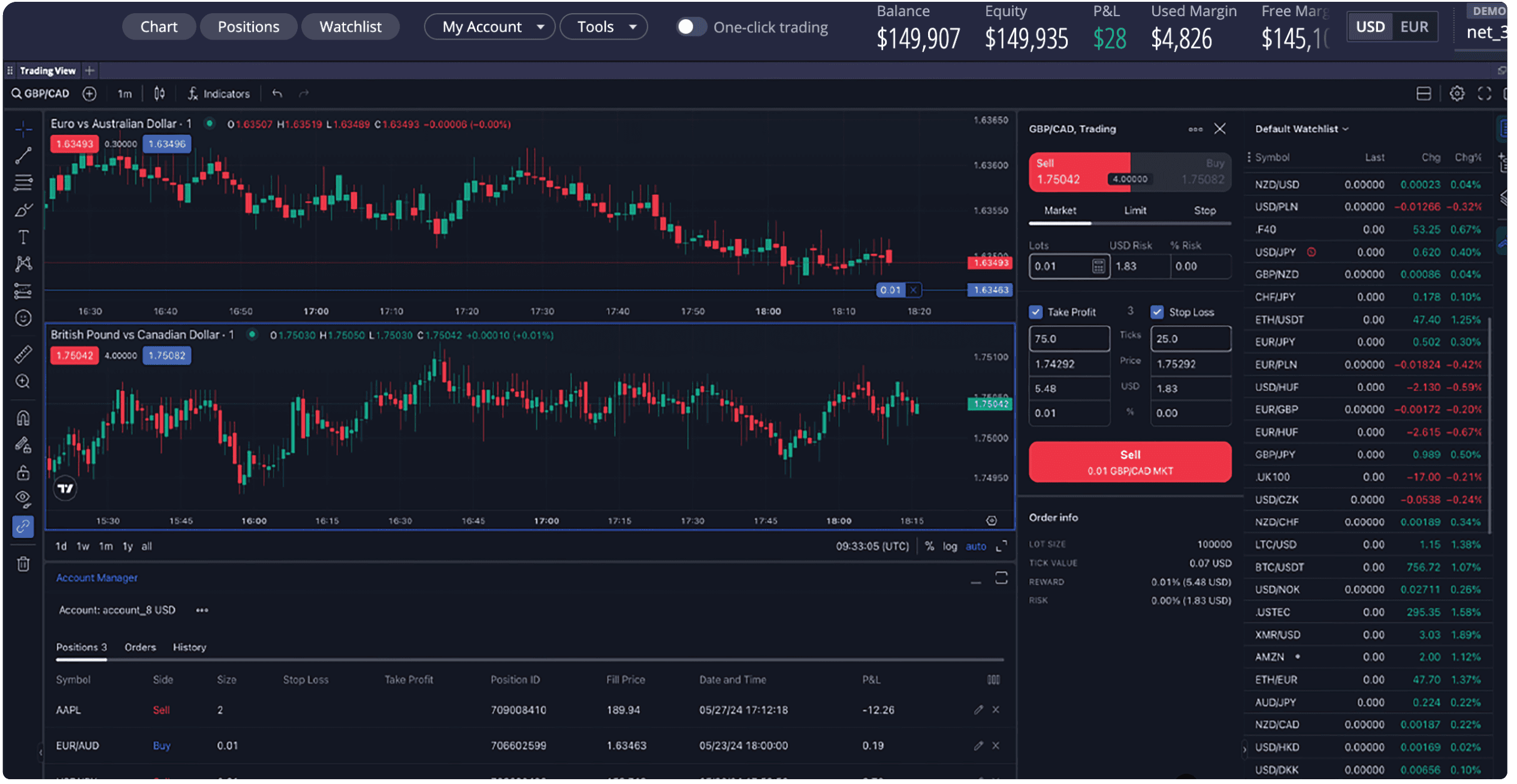This screenshot has width=1517, height=784.
Task: Select the trend line drawing tool
Action: [23, 156]
